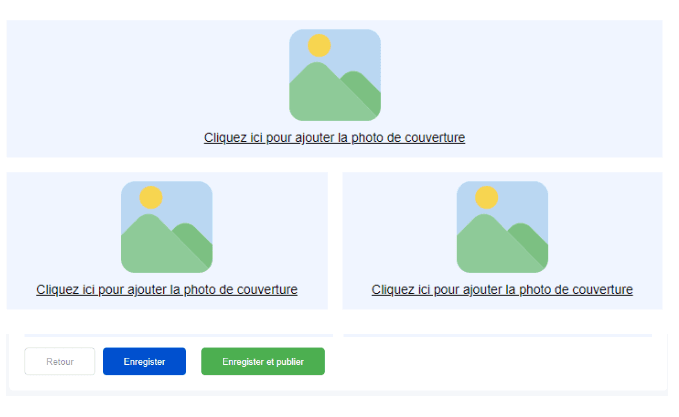
Task: Open cover photo link in bottom-left panel
Action: 167,290
